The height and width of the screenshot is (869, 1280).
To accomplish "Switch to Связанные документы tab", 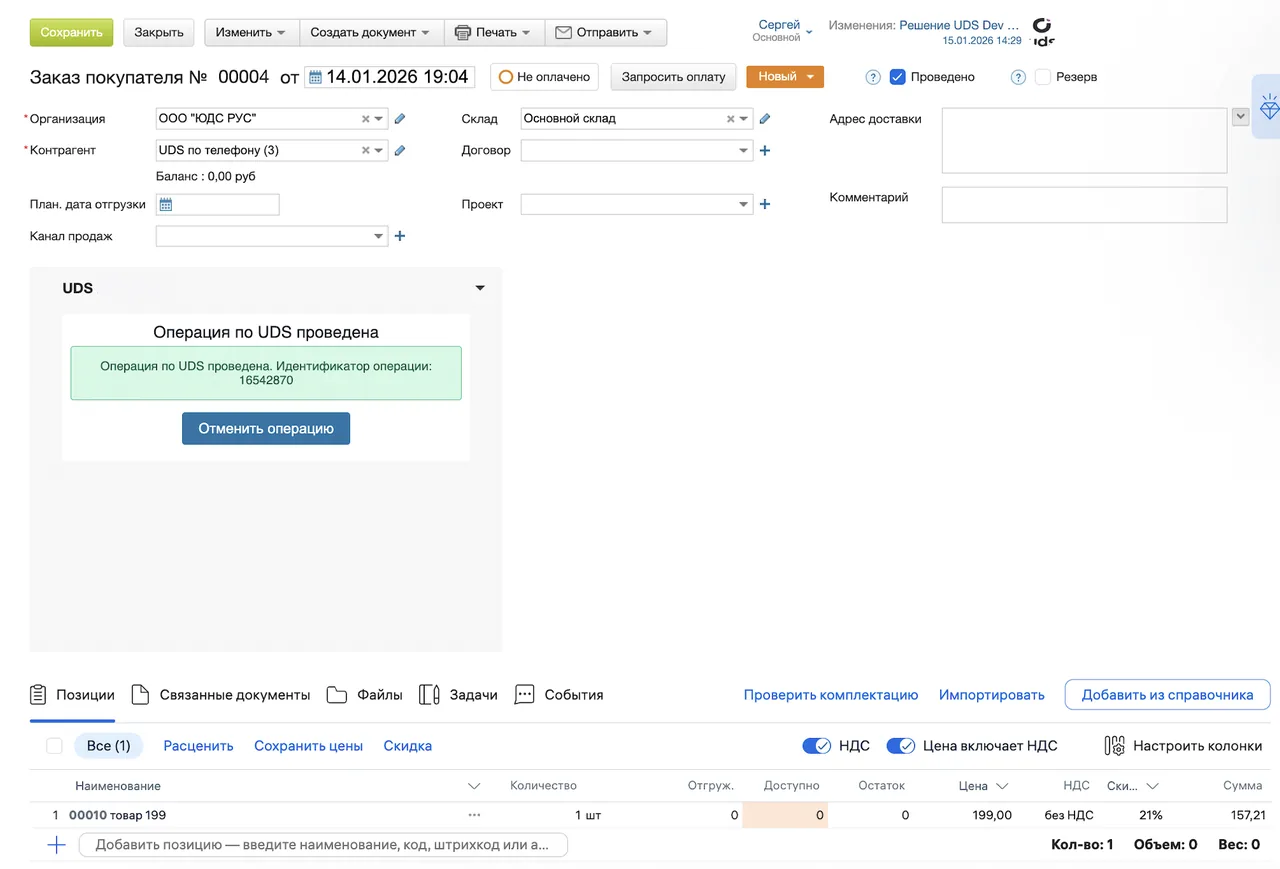I will coord(221,695).
